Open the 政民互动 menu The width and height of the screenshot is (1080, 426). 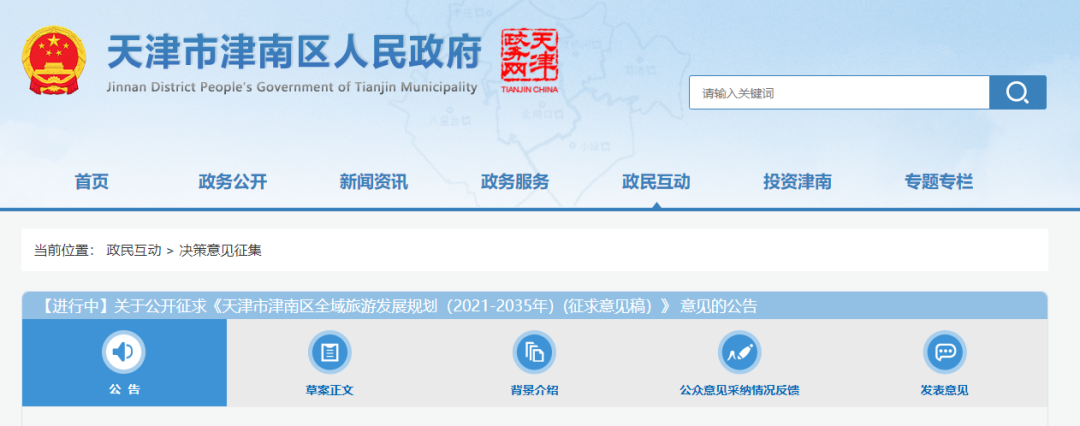(656, 182)
